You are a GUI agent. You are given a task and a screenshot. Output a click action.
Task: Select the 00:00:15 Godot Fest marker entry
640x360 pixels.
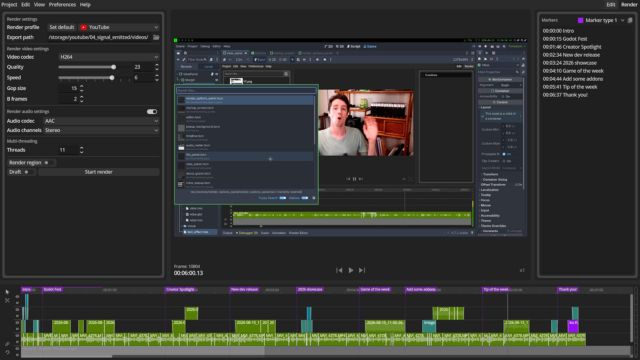pyautogui.click(x=565, y=39)
